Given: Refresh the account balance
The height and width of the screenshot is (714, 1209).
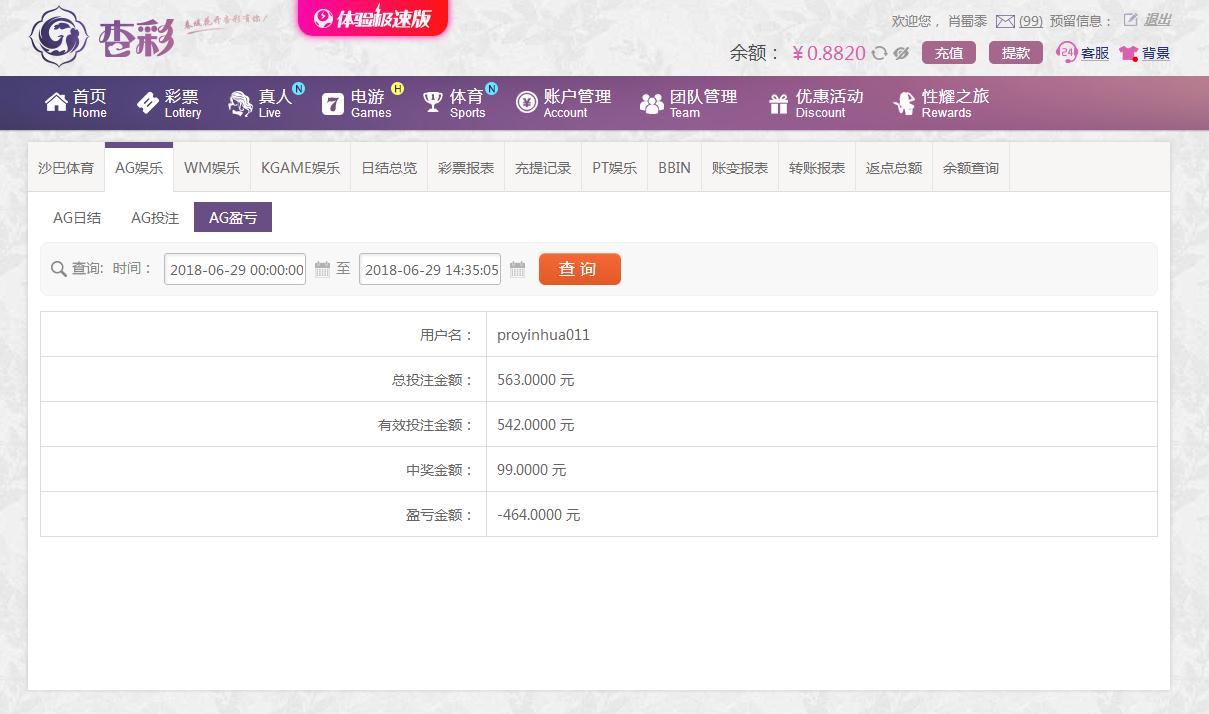Looking at the screenshot, I should 879,53.
